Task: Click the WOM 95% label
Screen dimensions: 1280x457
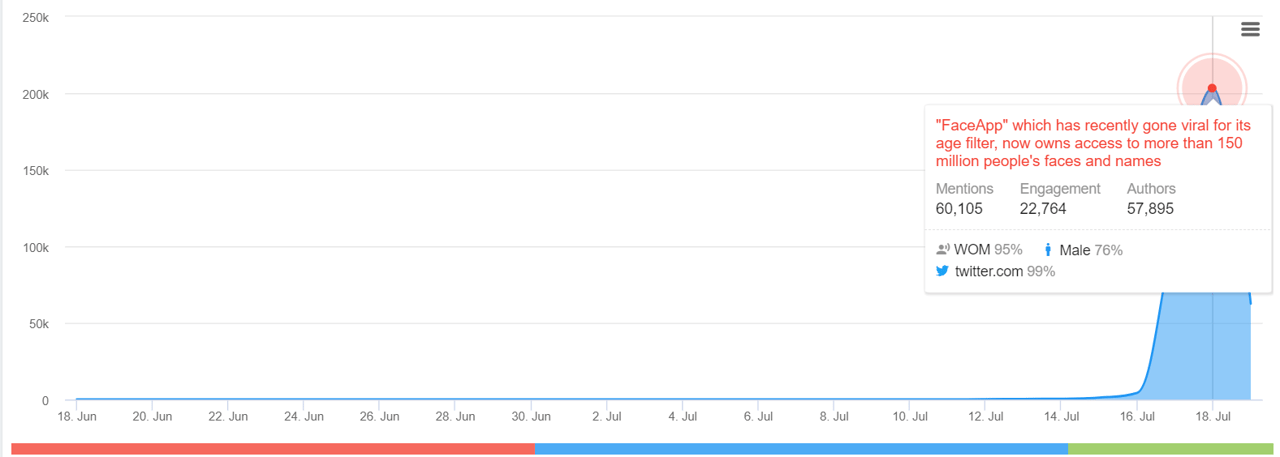Action: pos(989,250)
